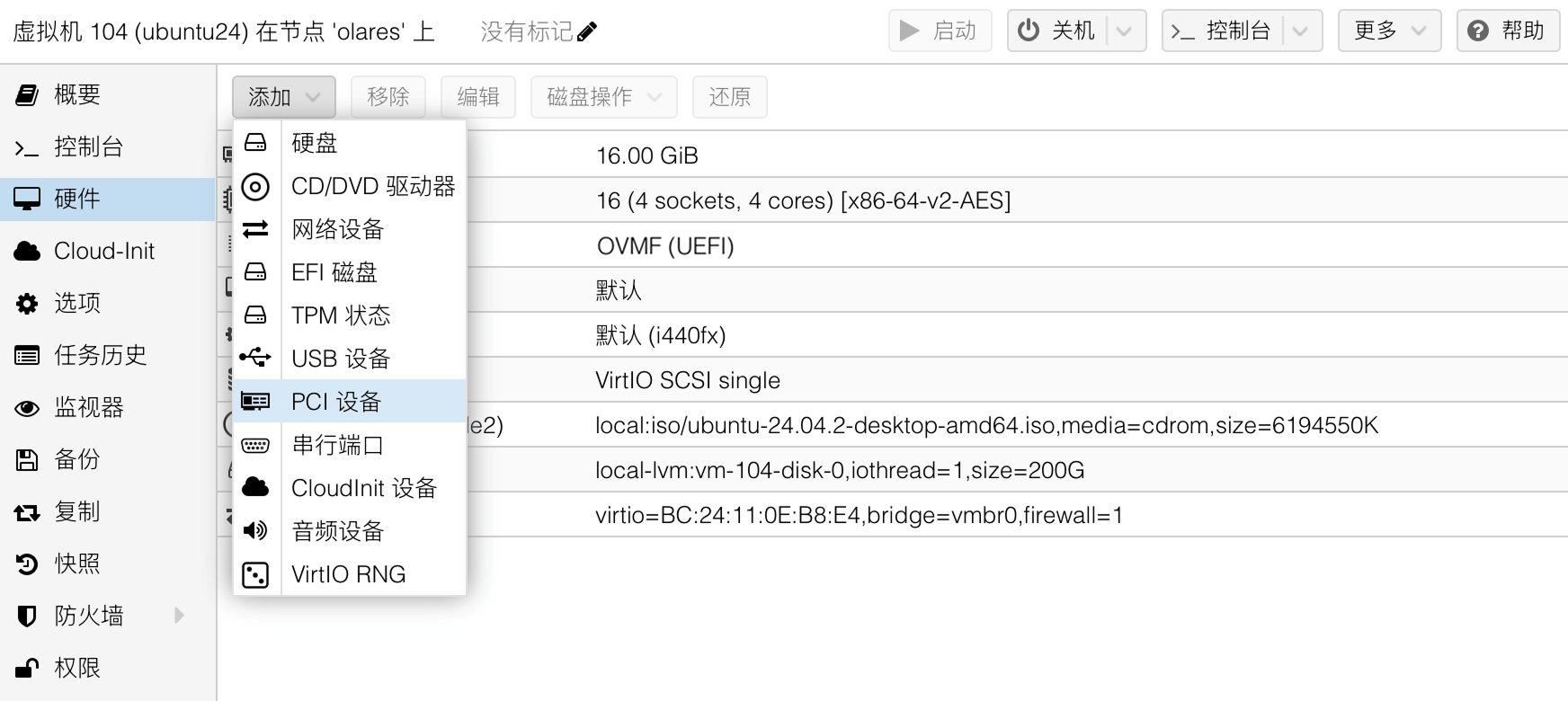Click the 帮助 (Help) button

click(1508, 31)
